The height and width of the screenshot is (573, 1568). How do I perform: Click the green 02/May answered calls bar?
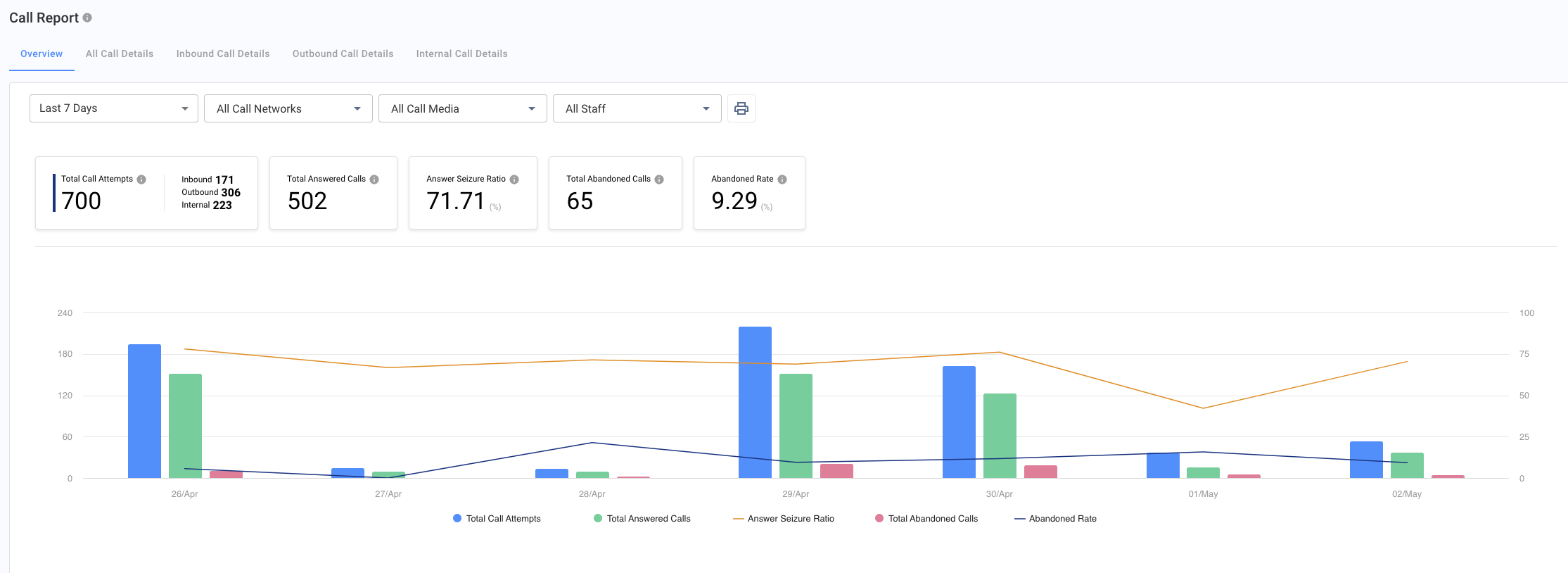[1407, 465]
